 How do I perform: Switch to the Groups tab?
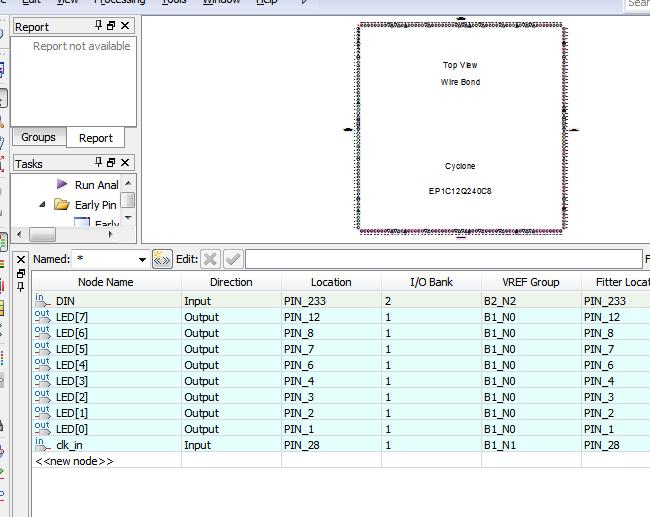coord(39,137)
